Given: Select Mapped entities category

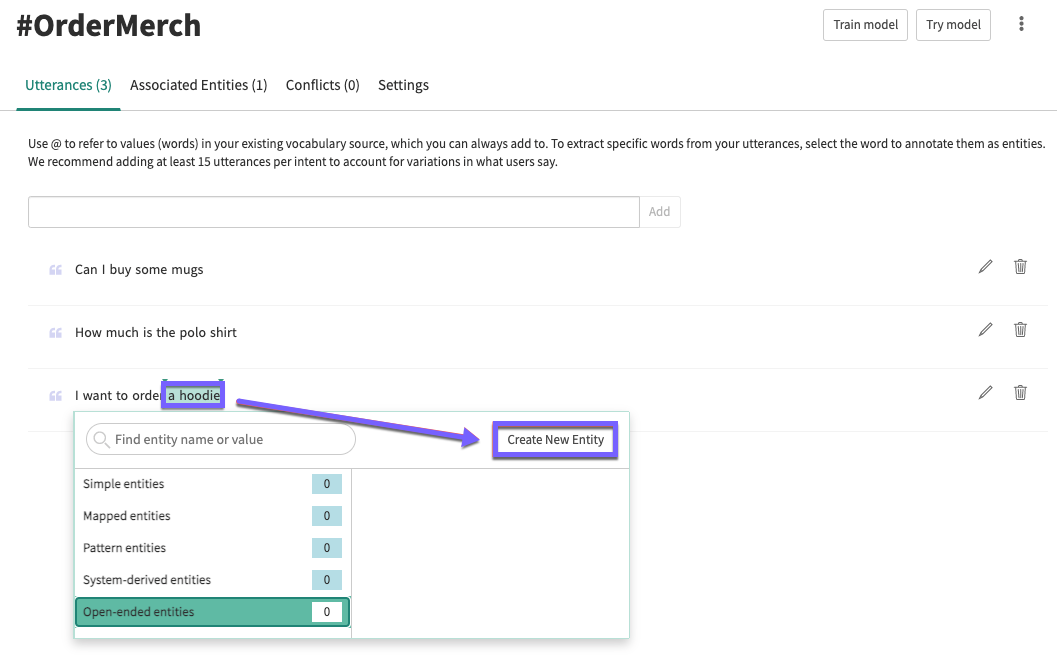Looking at the screenshot, I should [x=212, y=516].
